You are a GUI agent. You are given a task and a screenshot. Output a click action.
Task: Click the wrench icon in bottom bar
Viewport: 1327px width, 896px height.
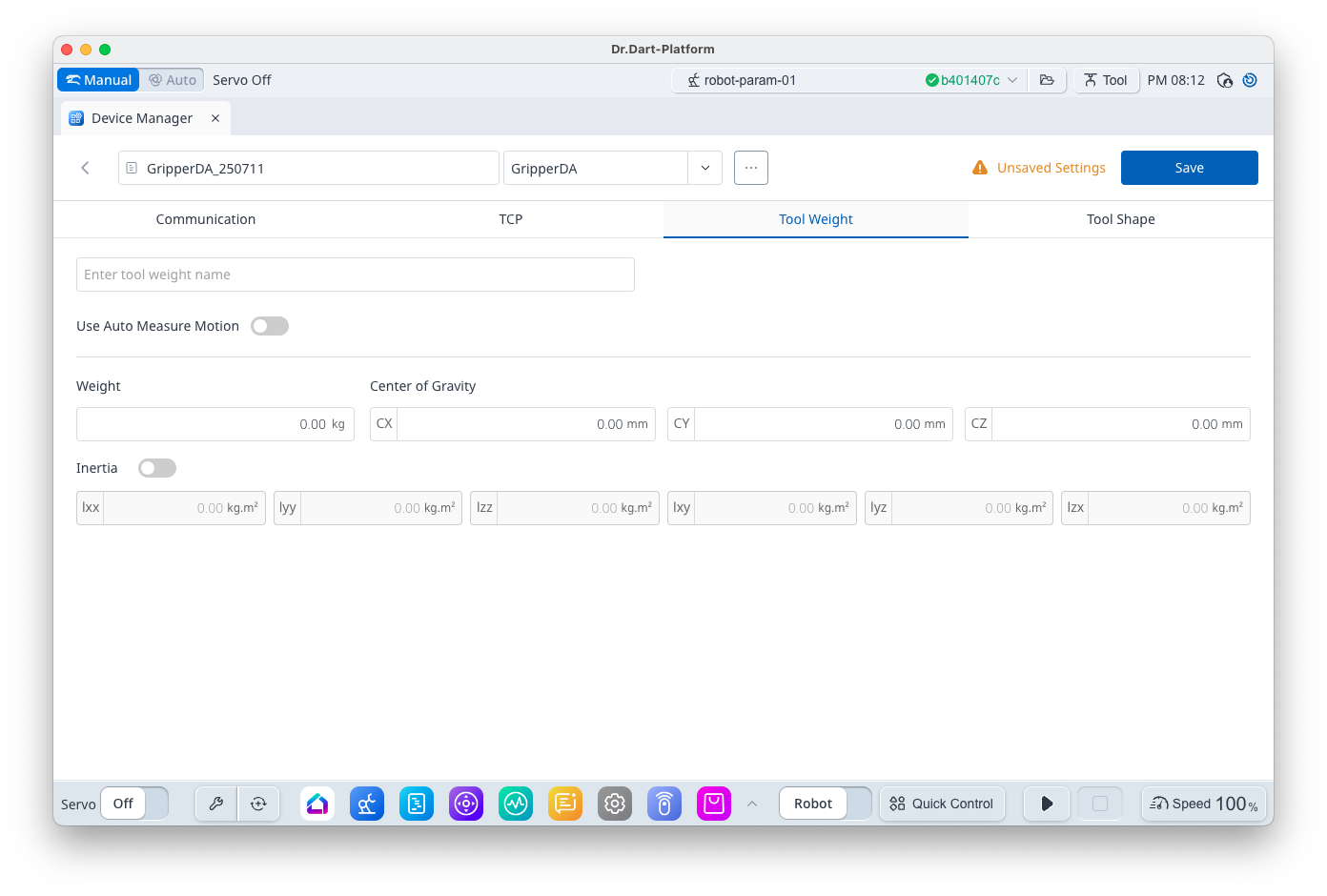click(216, 804)
